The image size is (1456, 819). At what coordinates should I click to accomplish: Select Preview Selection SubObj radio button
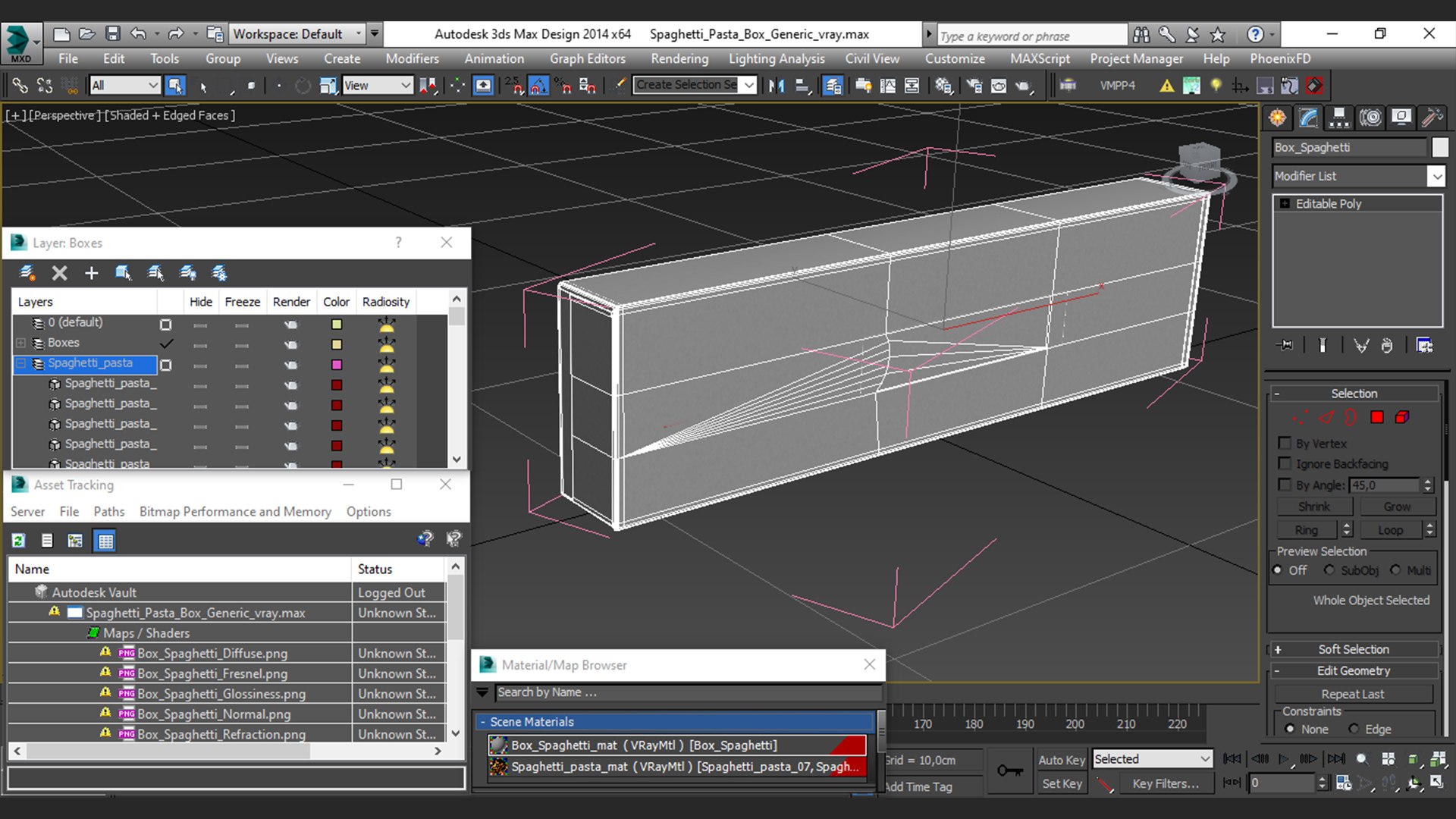pyautogui.click(x=1329, y=570)
